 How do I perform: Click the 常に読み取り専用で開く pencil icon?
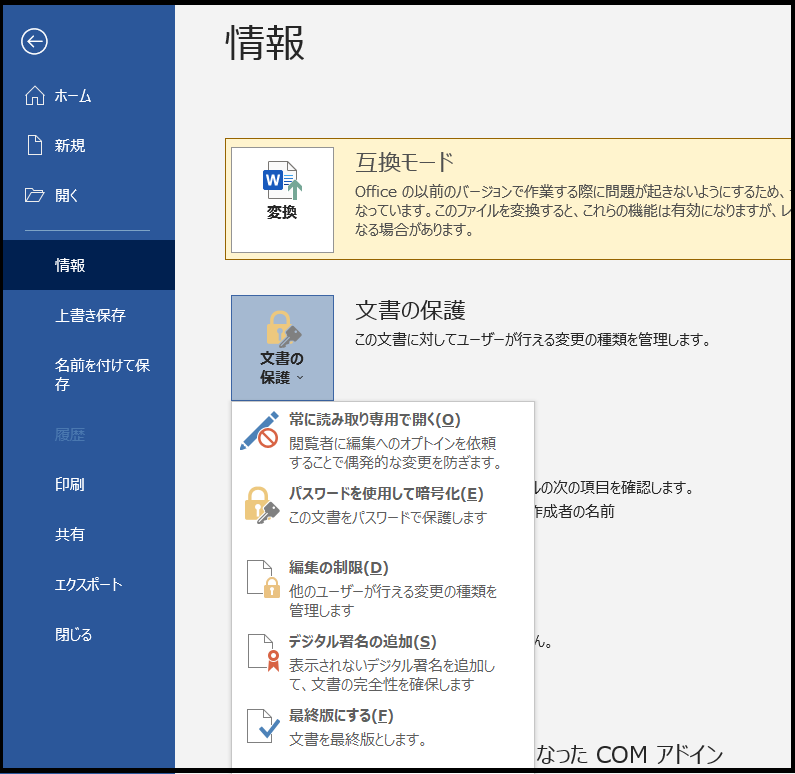pyautogui.click(x=260, y=431)
